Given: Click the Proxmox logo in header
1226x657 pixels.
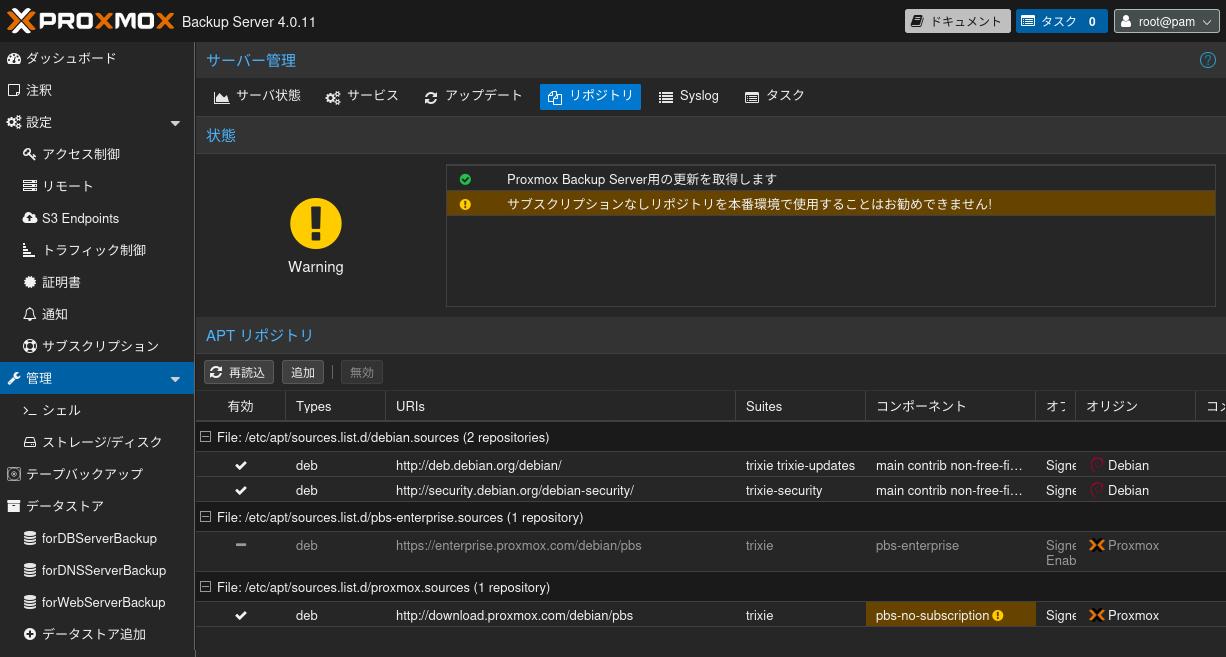Looking at the screenshot, I should 90,20.
